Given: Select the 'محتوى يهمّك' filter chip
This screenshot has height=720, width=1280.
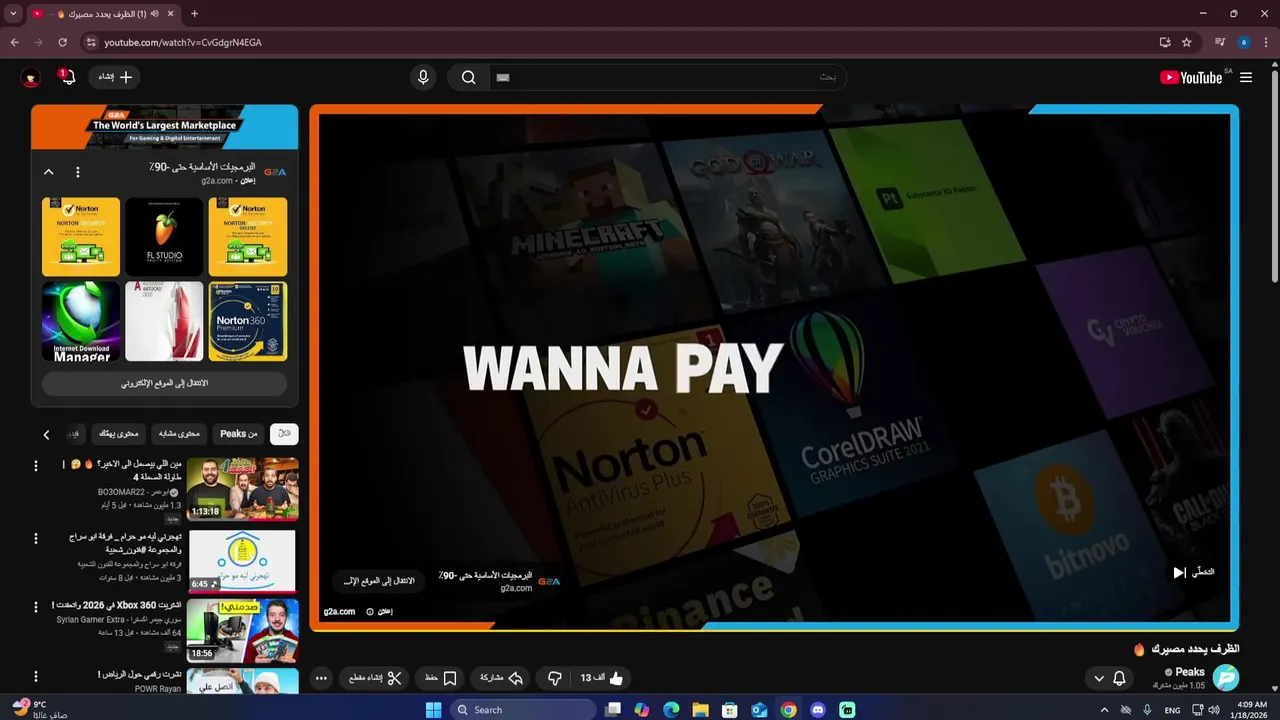Looking at the screenshot, I should click(x=119, y=433).
